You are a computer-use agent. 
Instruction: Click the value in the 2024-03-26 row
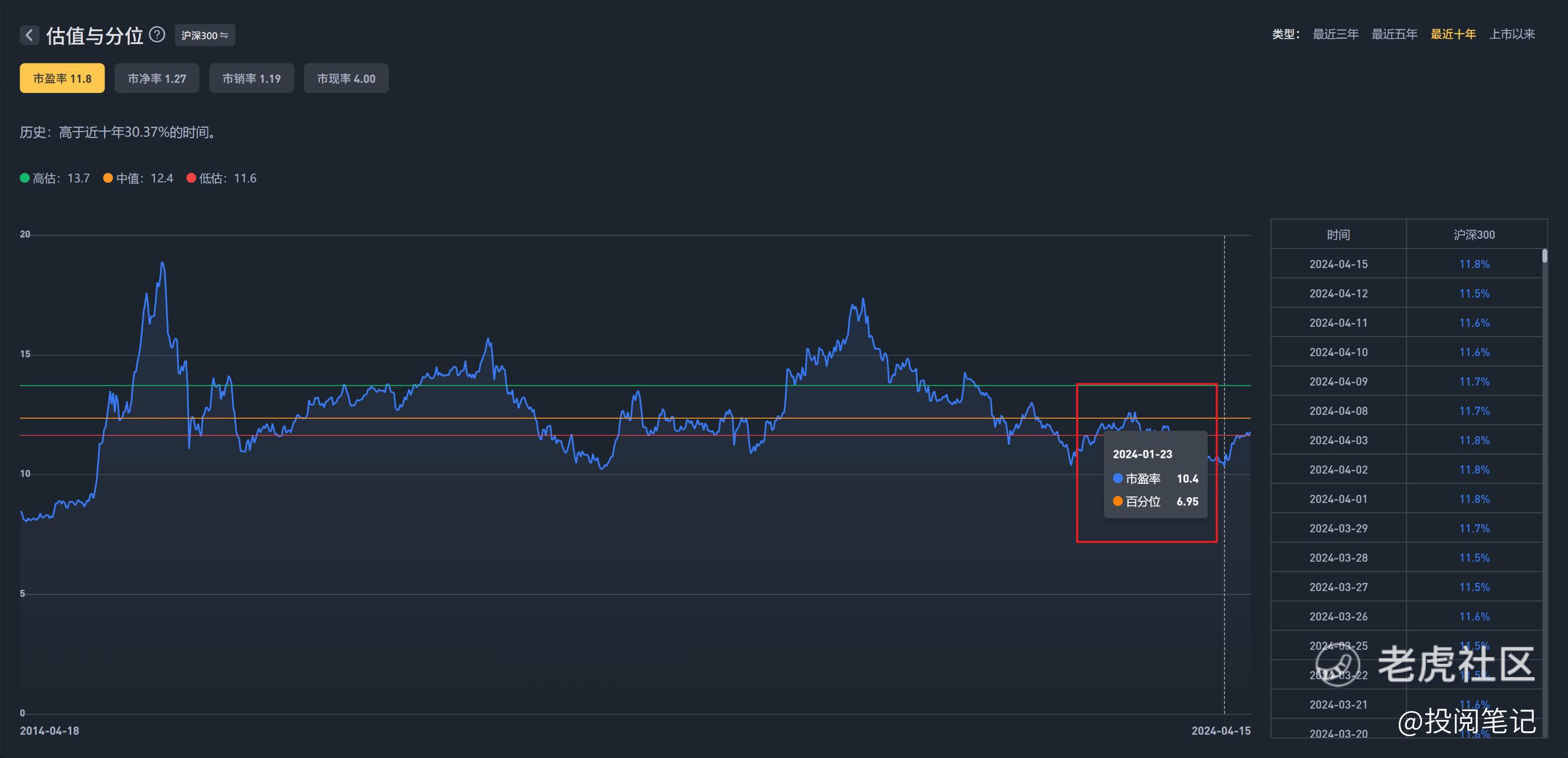coord(1474,616)
